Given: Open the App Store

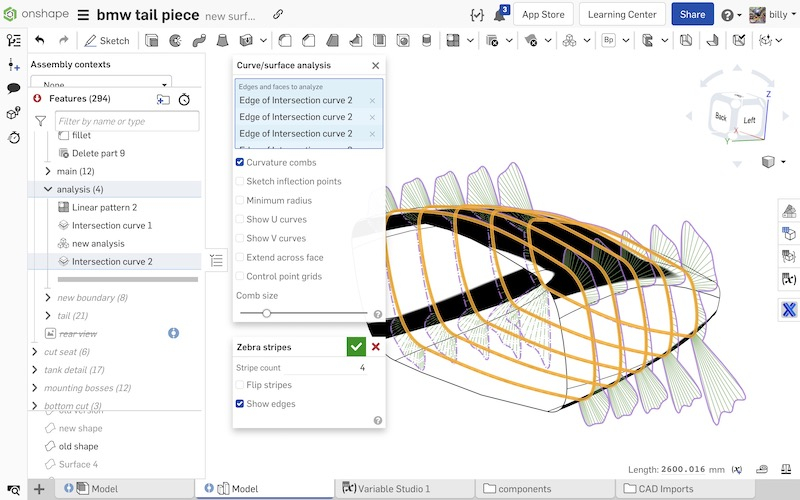Looking at the screenshot, I should [543, 14].
